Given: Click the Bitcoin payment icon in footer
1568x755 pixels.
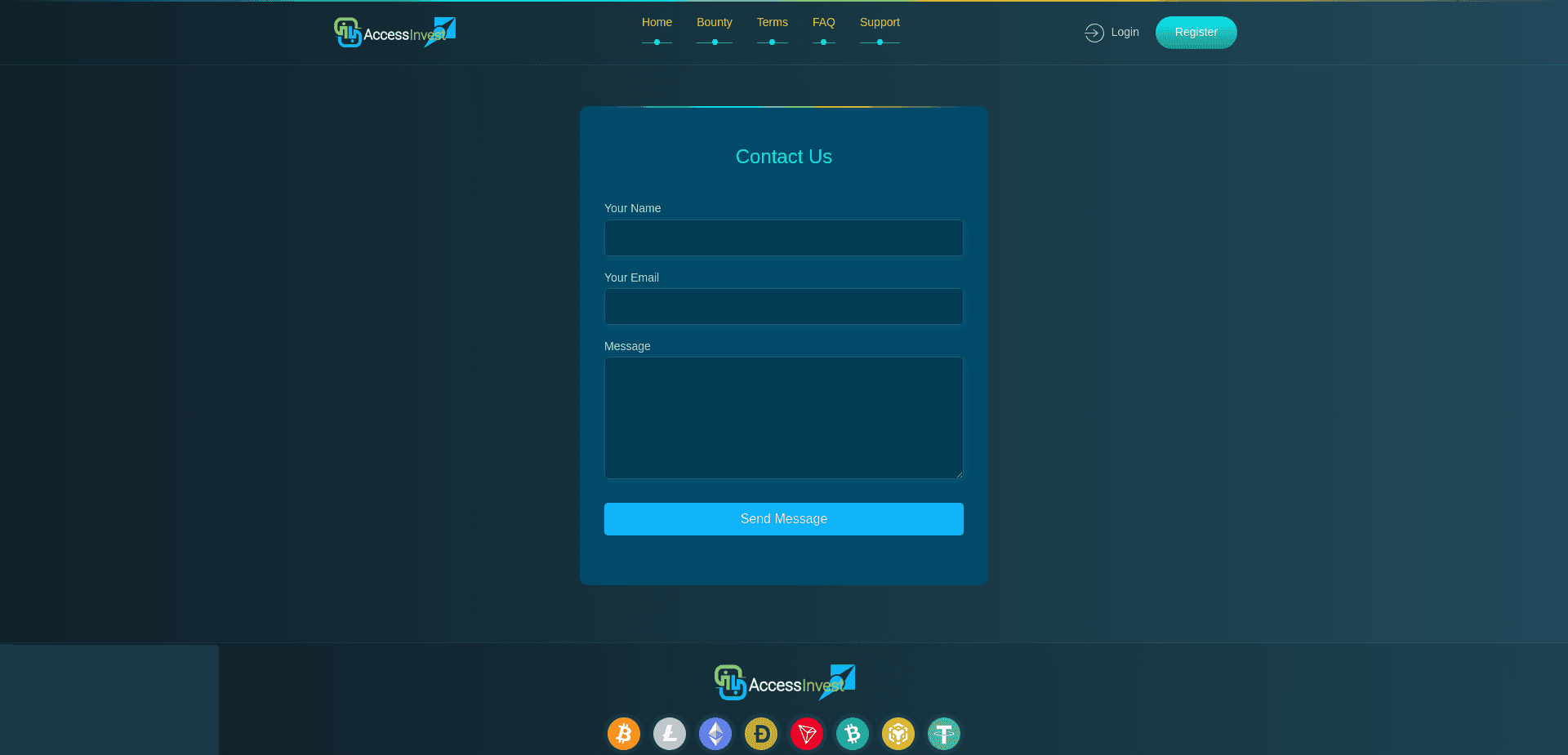Looking at the screenshot, I should point(623,734).
